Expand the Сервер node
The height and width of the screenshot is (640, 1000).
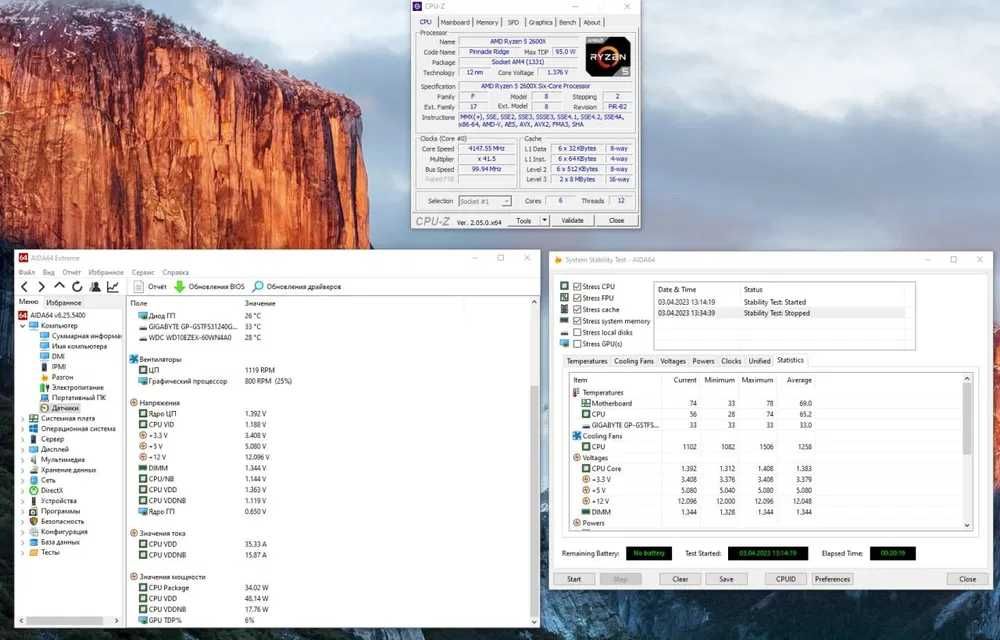coord(23,439)
